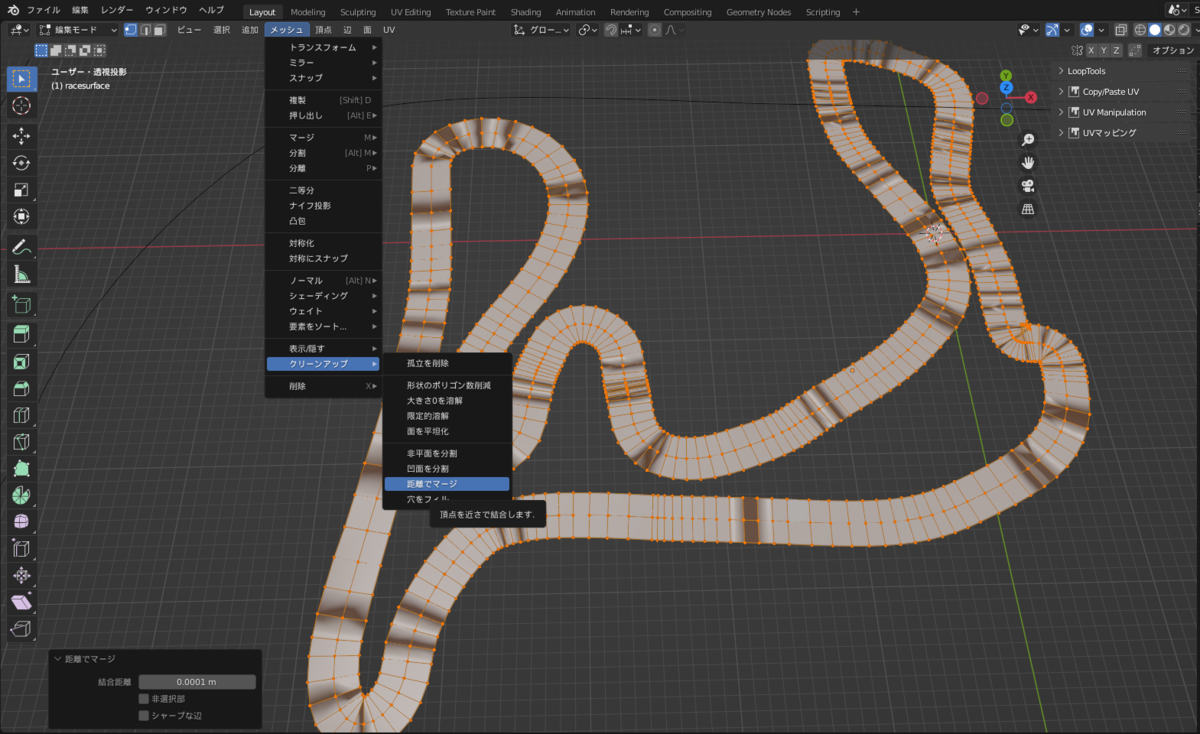Open the ファイル menu
1200x734 pixels.
[x=43, y=10]
